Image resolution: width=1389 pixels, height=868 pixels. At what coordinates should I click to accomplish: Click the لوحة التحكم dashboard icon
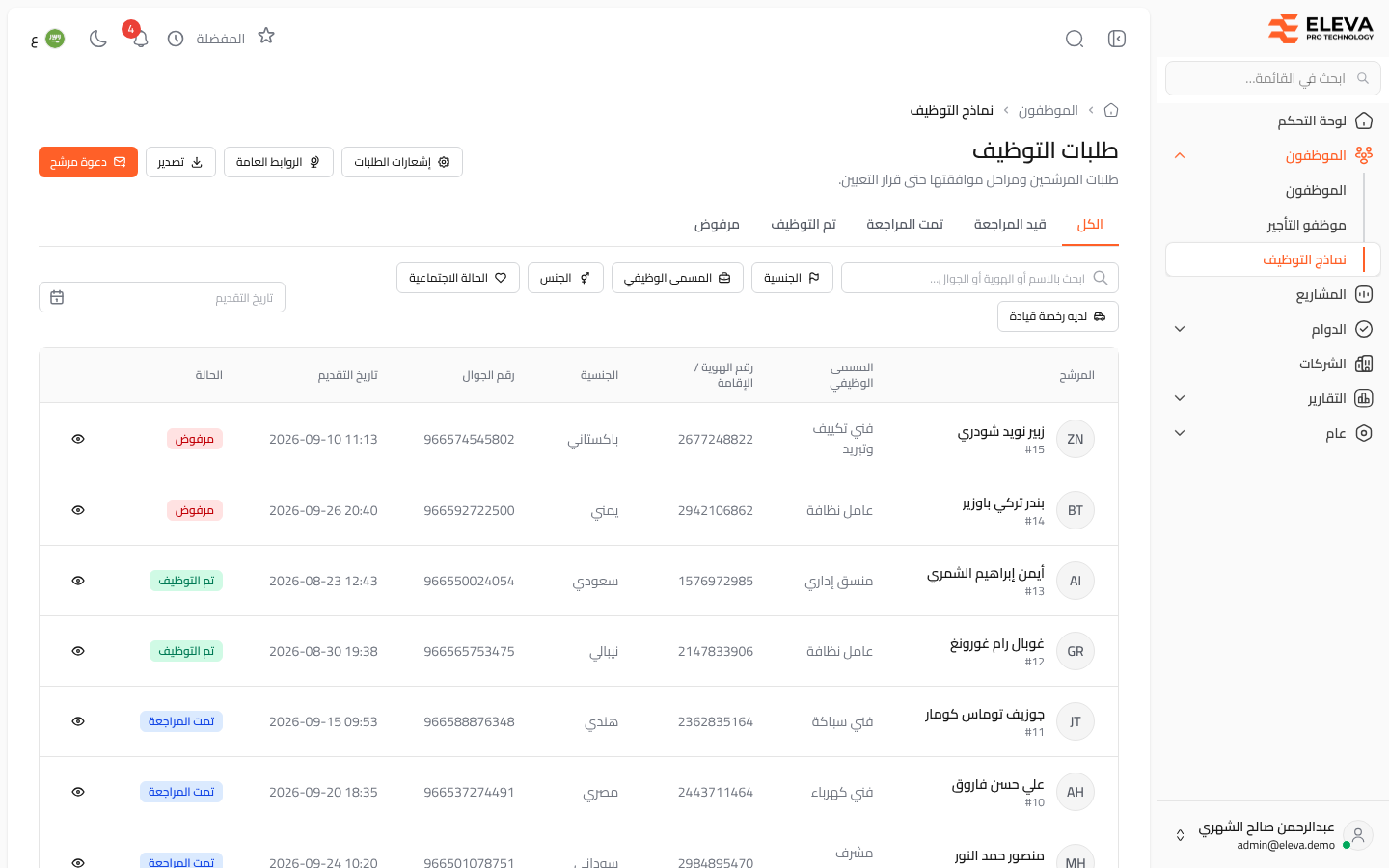pyautogui.click(x=1364, y=121)
